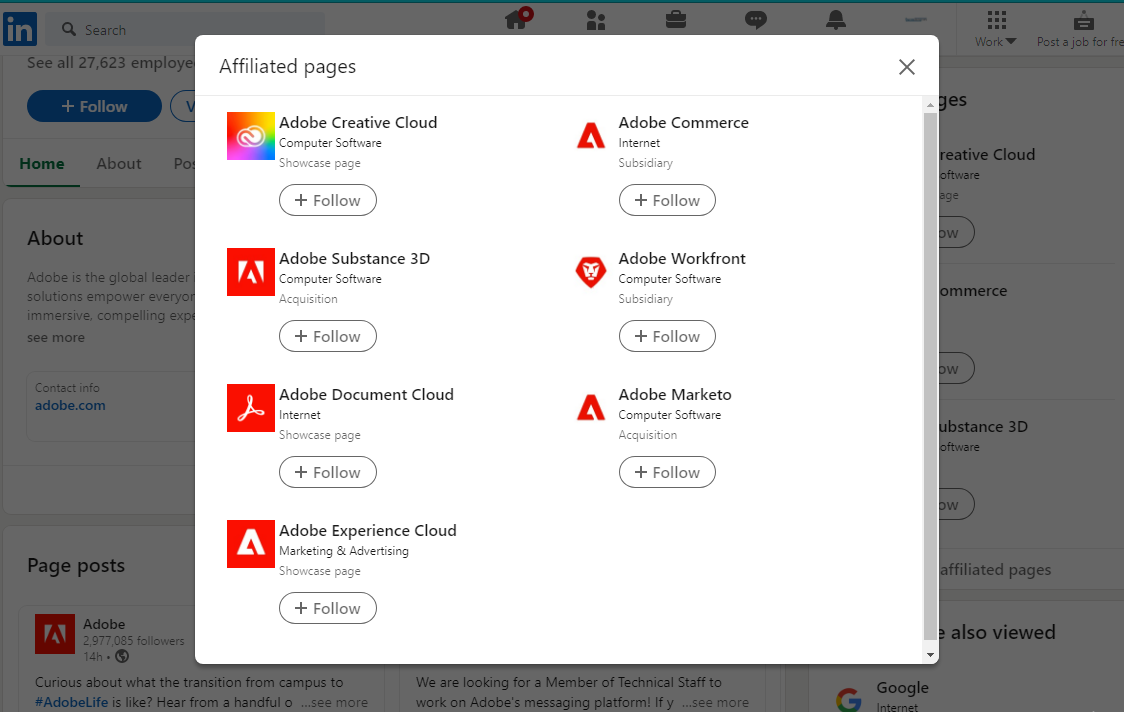Open Notifications bell icon

click(836, 19)
